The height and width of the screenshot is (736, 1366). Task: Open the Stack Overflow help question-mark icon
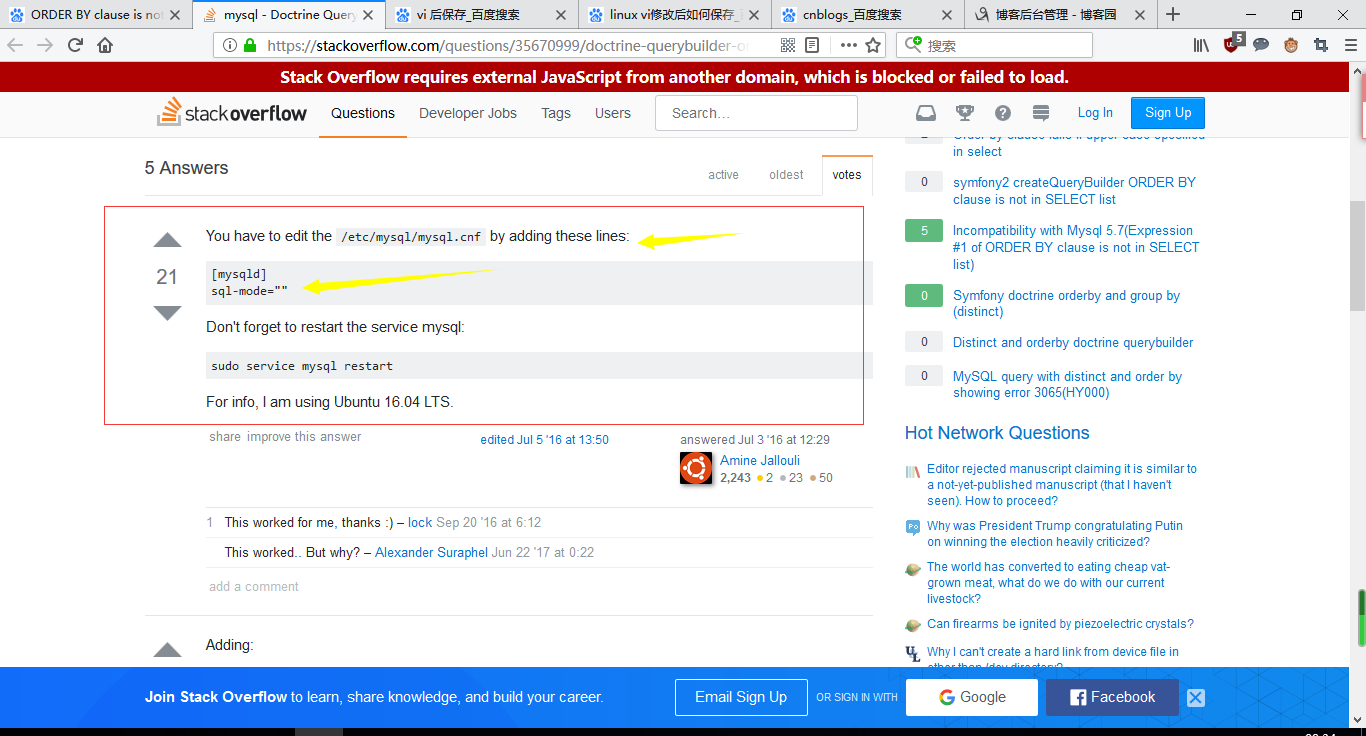click(1003, 113)
